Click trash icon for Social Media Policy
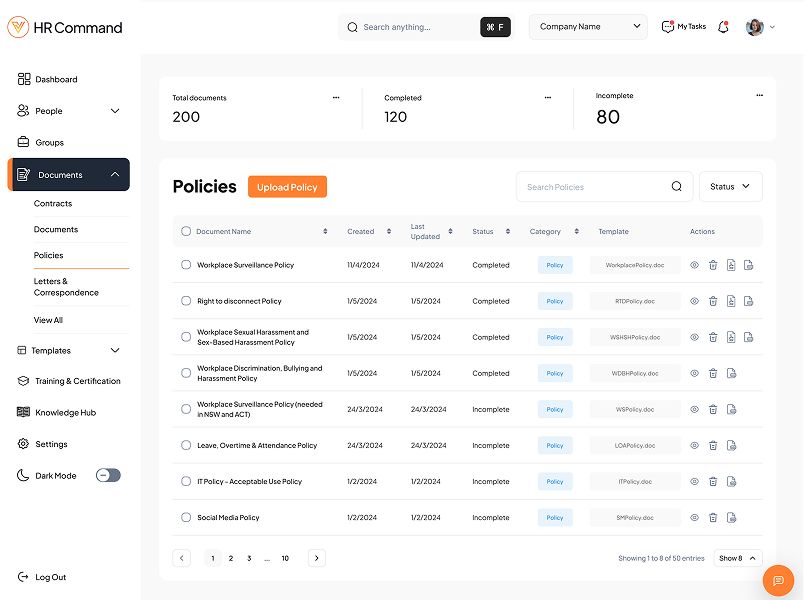This screenshot has height=600, width=804. point(713,518)
